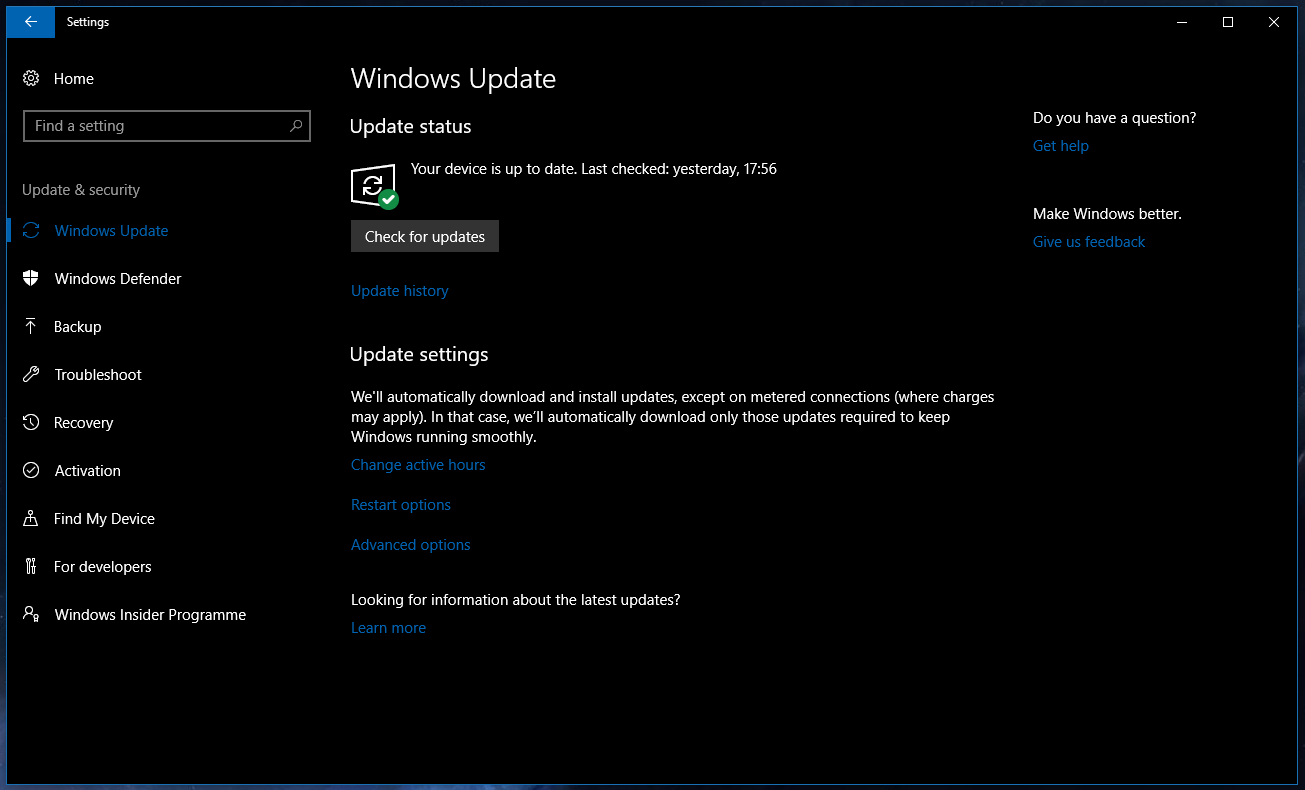Click the Find My Device person icon

31,518
